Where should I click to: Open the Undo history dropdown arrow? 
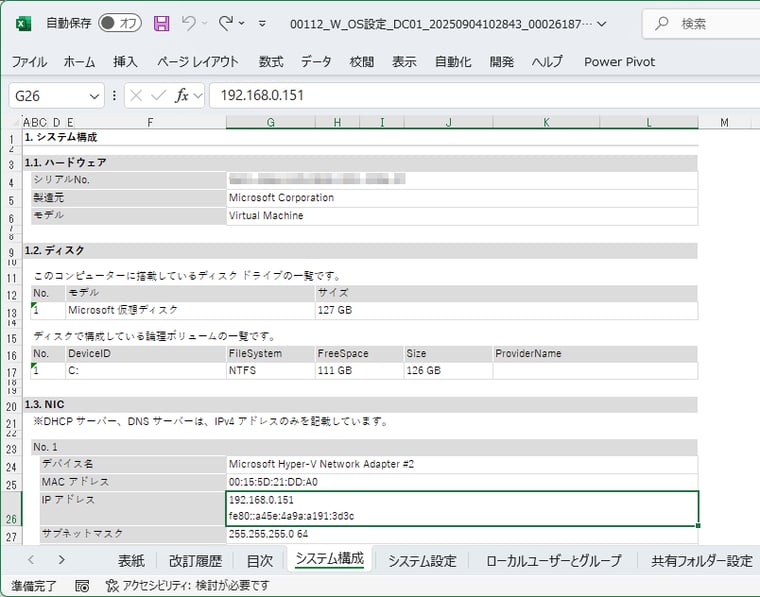pos(205,23)
